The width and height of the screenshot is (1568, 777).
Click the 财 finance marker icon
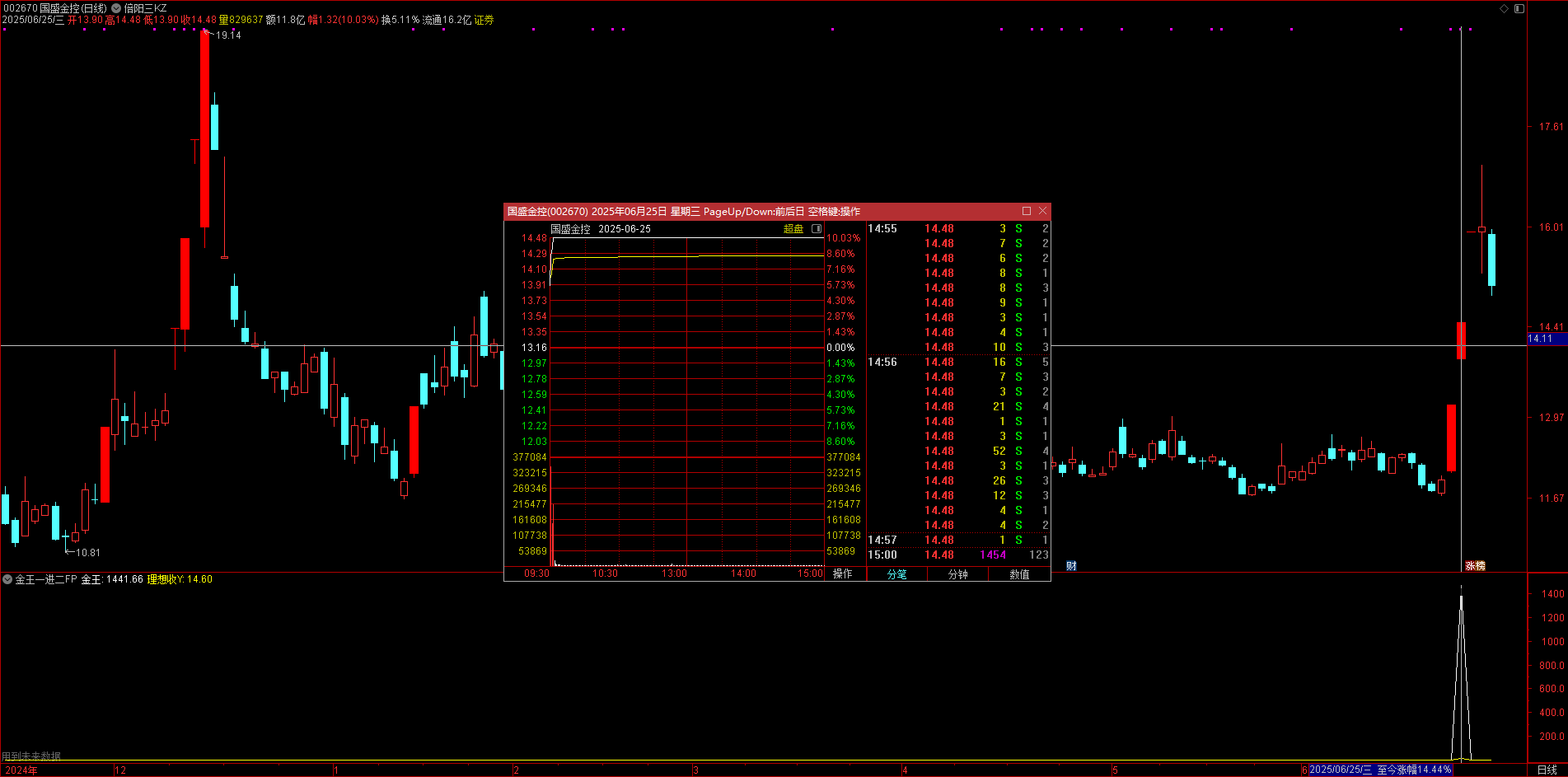[1071, 566]
